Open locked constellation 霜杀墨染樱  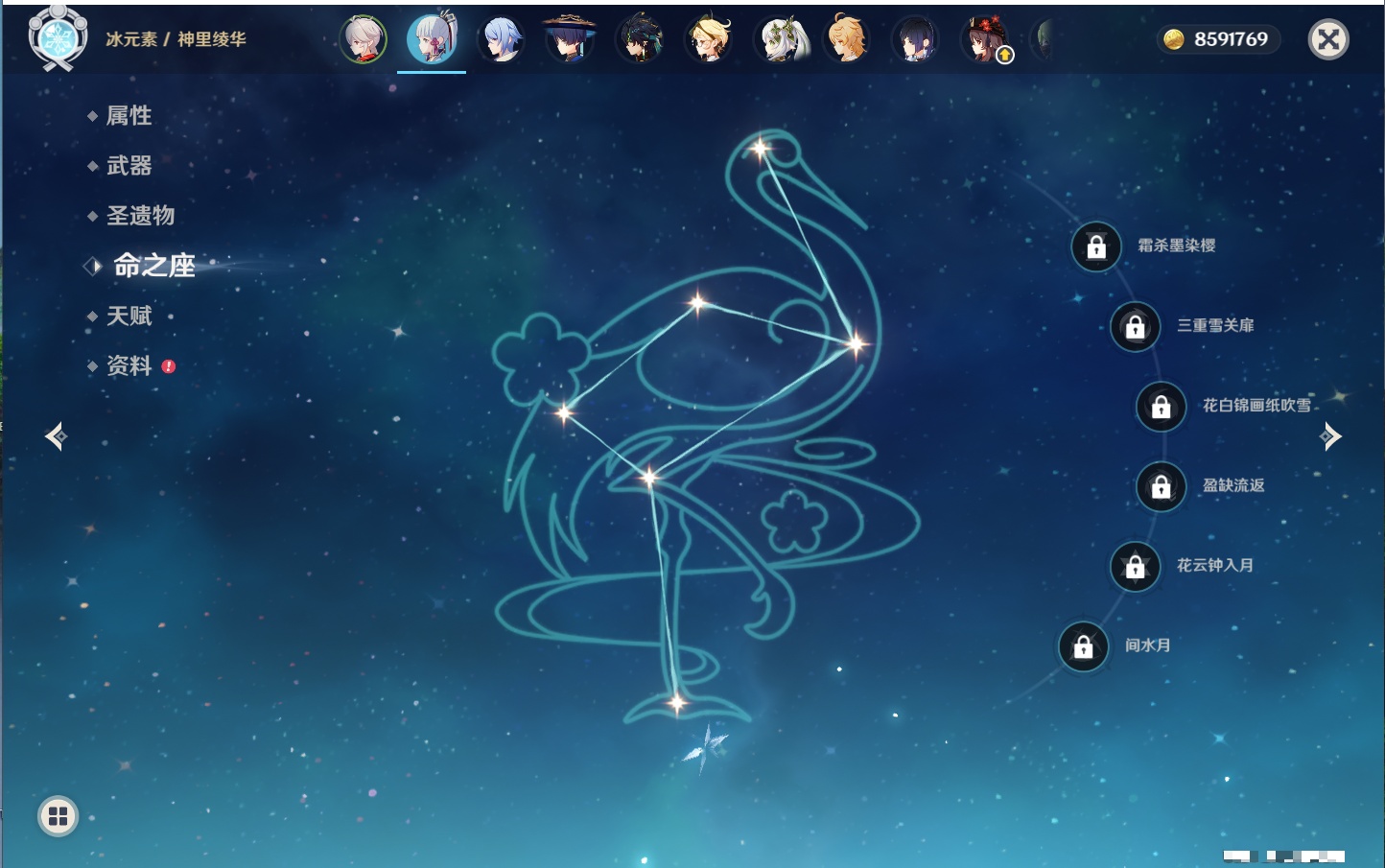coord(1096,246)
